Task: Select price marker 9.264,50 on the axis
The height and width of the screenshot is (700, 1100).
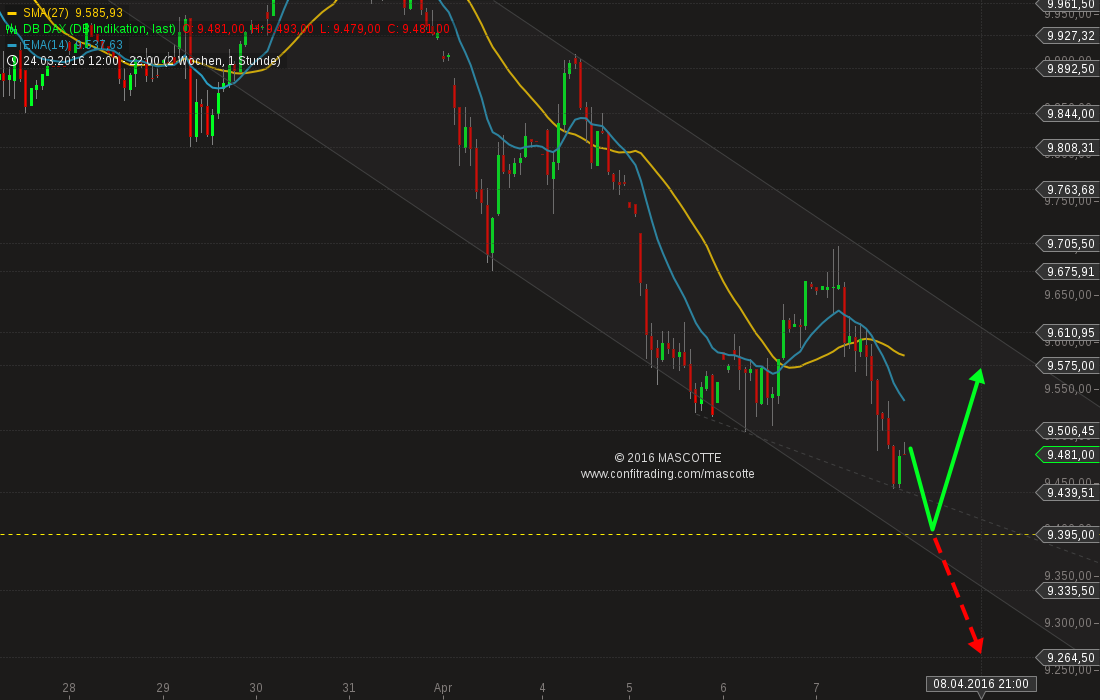Action: click(1068, 658)
